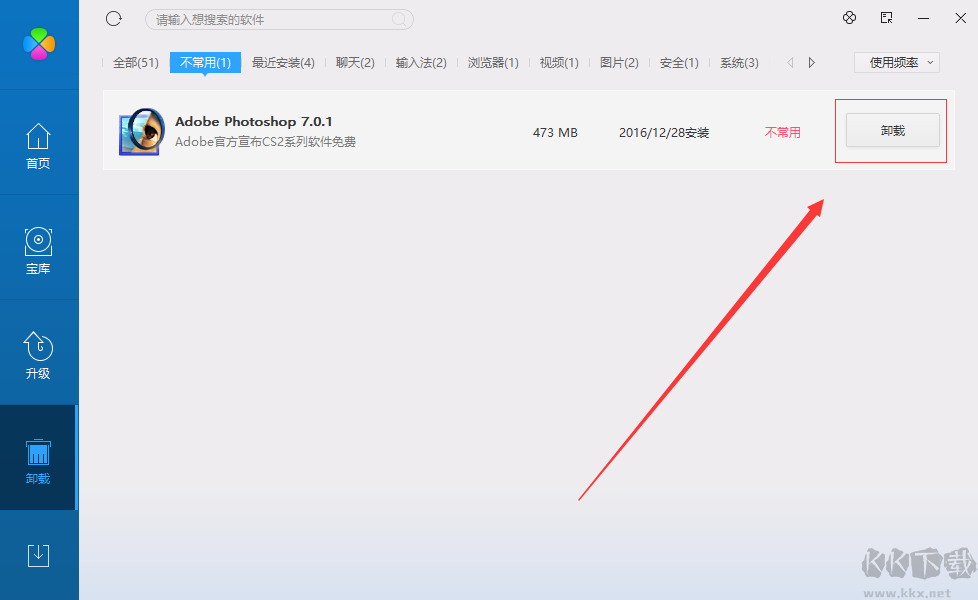Open the 最近安装(4) tab
Image resolution: width=978 pixels, height=600 pixels.
pos(283,62)
